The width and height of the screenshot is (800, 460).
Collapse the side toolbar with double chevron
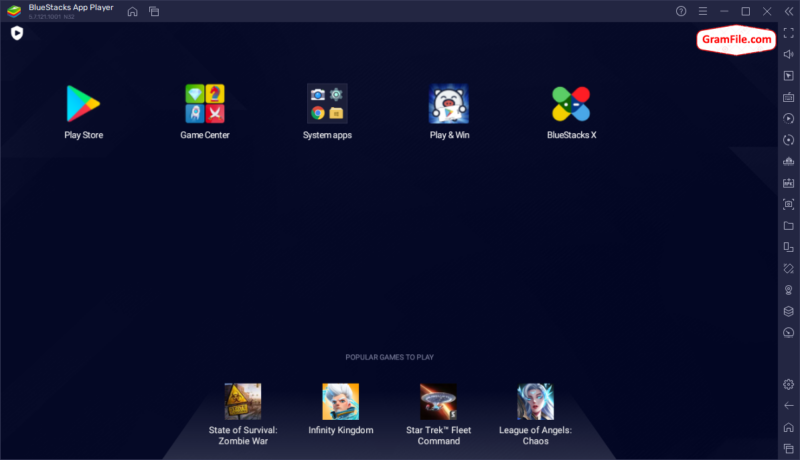(789, 11)
